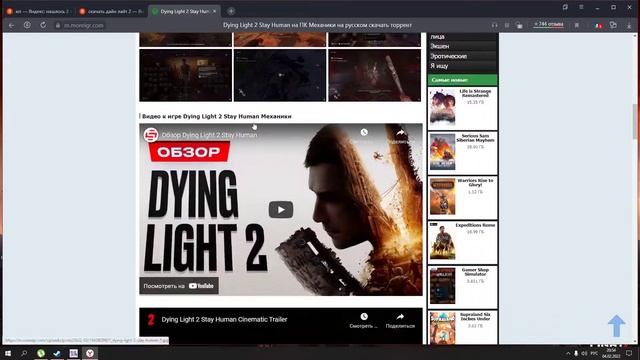The width and height of the screenshot is (640, 360).
Task: Open Steam from the taskbar
Action: click(57, 353)
